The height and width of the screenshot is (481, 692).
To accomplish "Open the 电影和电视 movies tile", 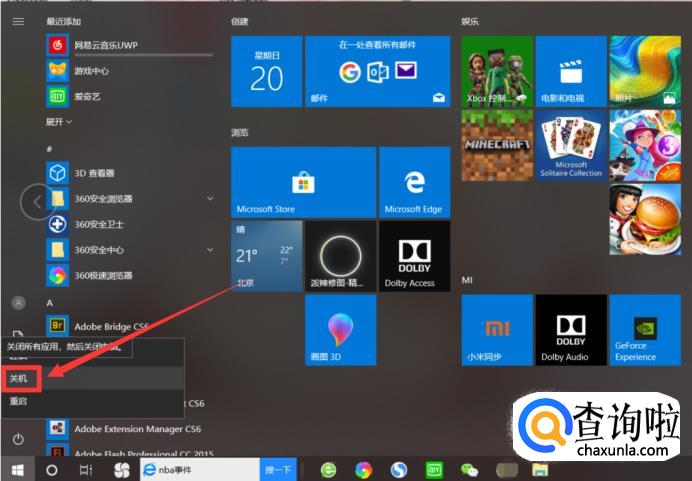I will click(571, 71).
